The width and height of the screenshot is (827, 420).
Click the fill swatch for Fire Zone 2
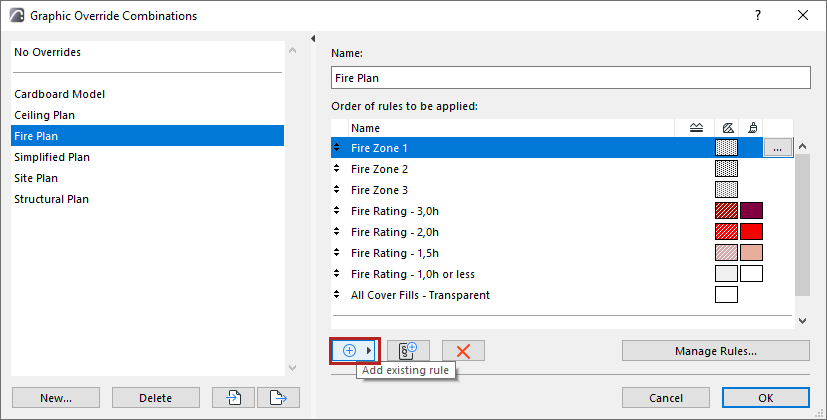[x=726, y=169]
